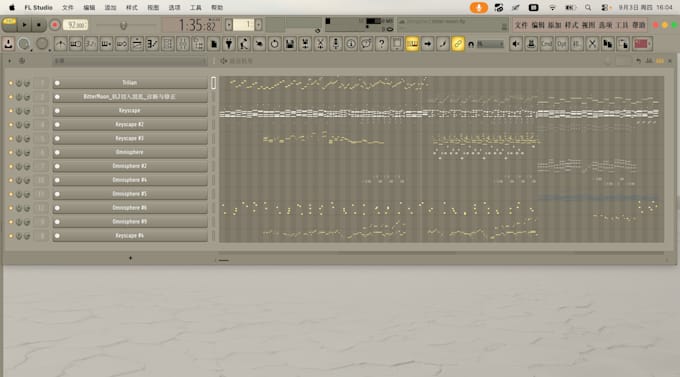Click the speech bubble icon in toolbar
Viewport: 680px width, 377px height.
[366, 44]
